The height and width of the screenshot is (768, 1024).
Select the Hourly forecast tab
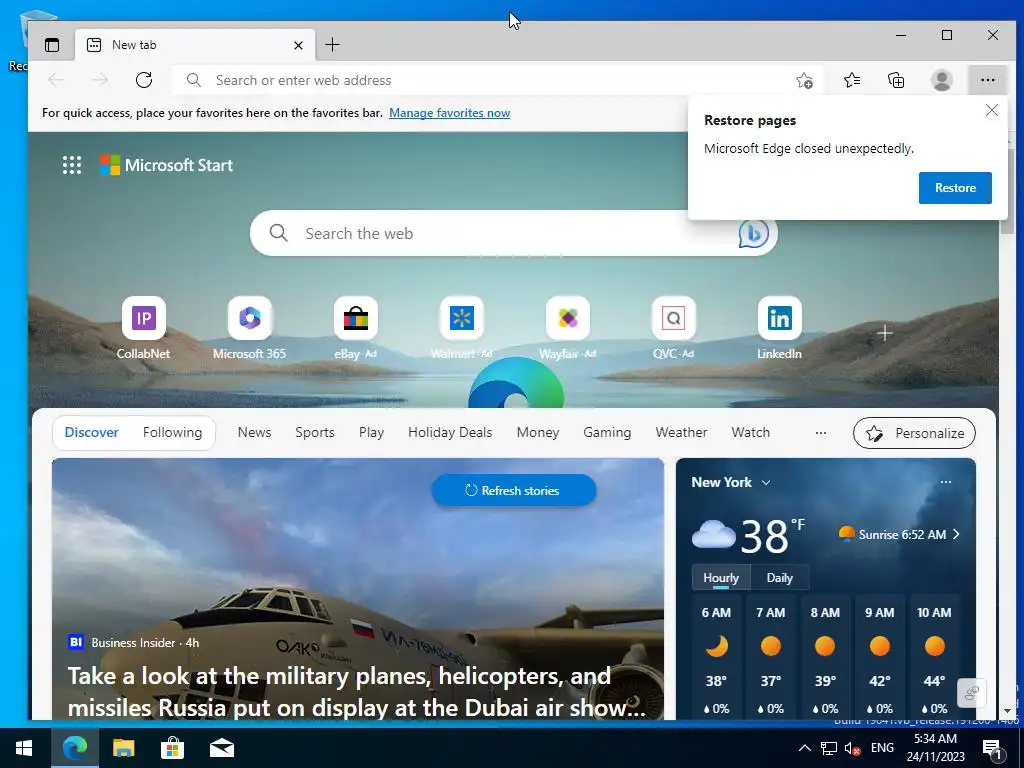tap(720, 578)
